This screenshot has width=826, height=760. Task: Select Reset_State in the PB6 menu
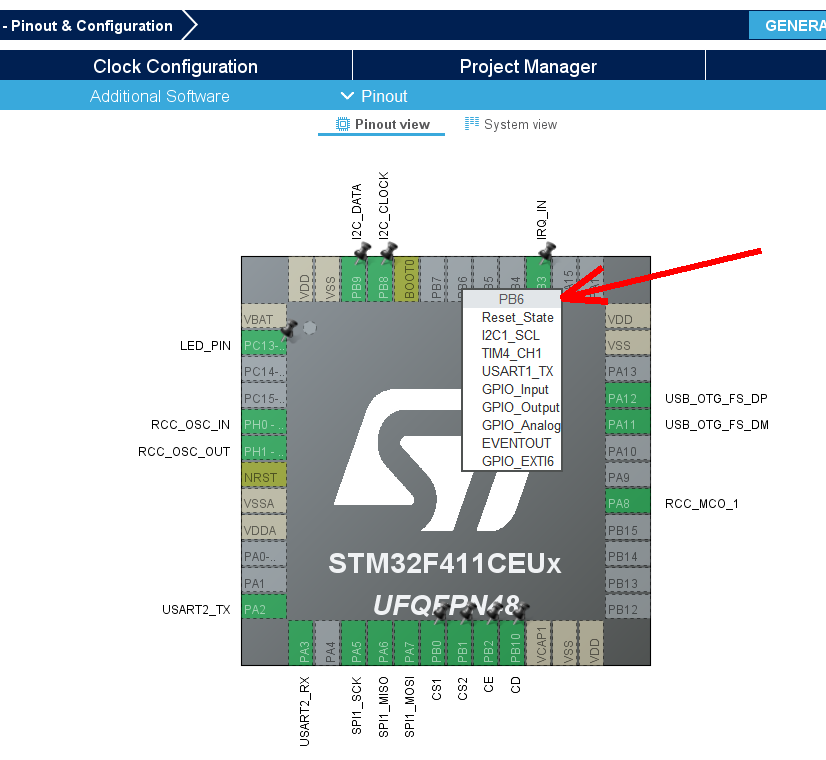click(517, 318)
